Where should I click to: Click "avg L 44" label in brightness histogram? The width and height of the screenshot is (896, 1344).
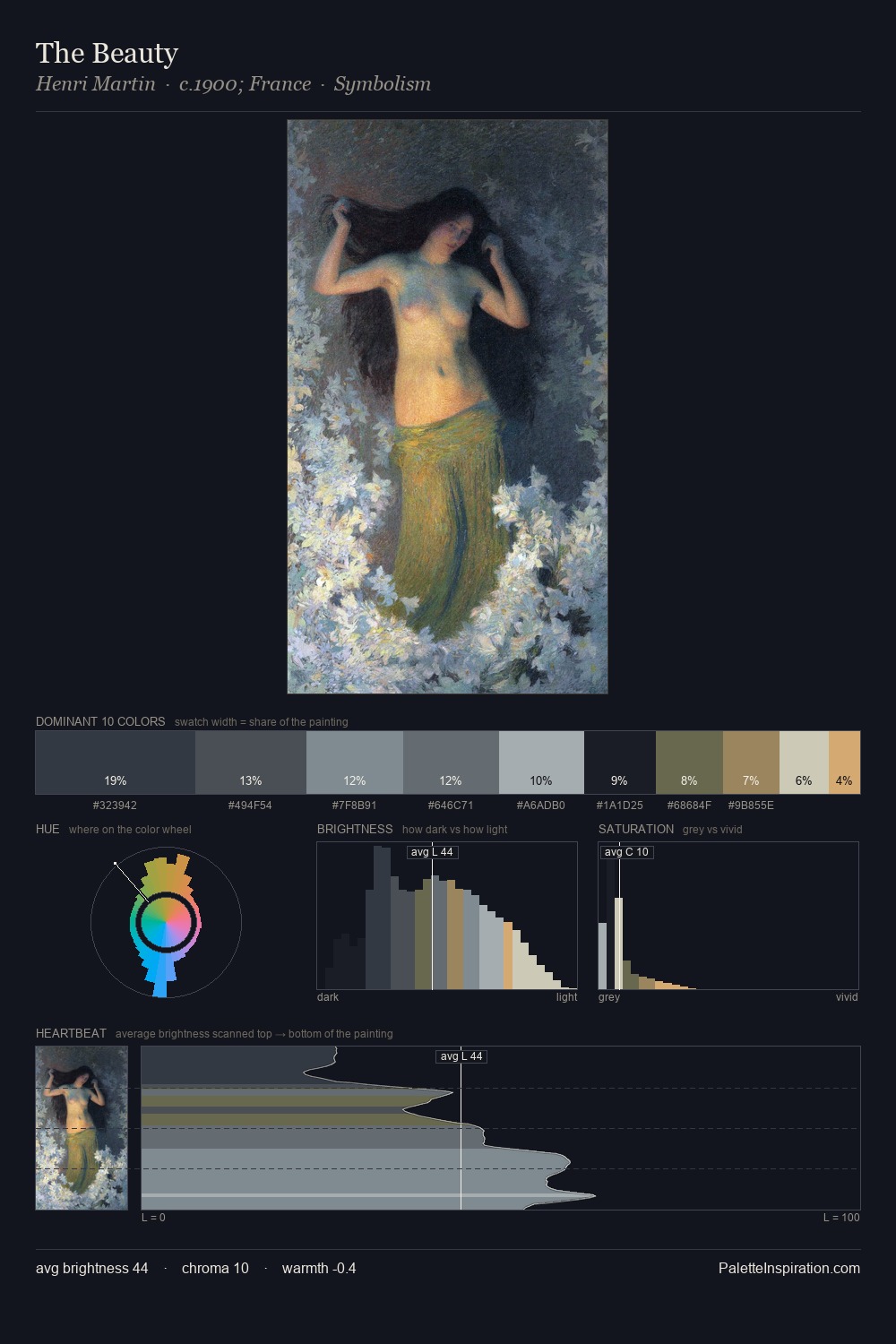point(433,852)
